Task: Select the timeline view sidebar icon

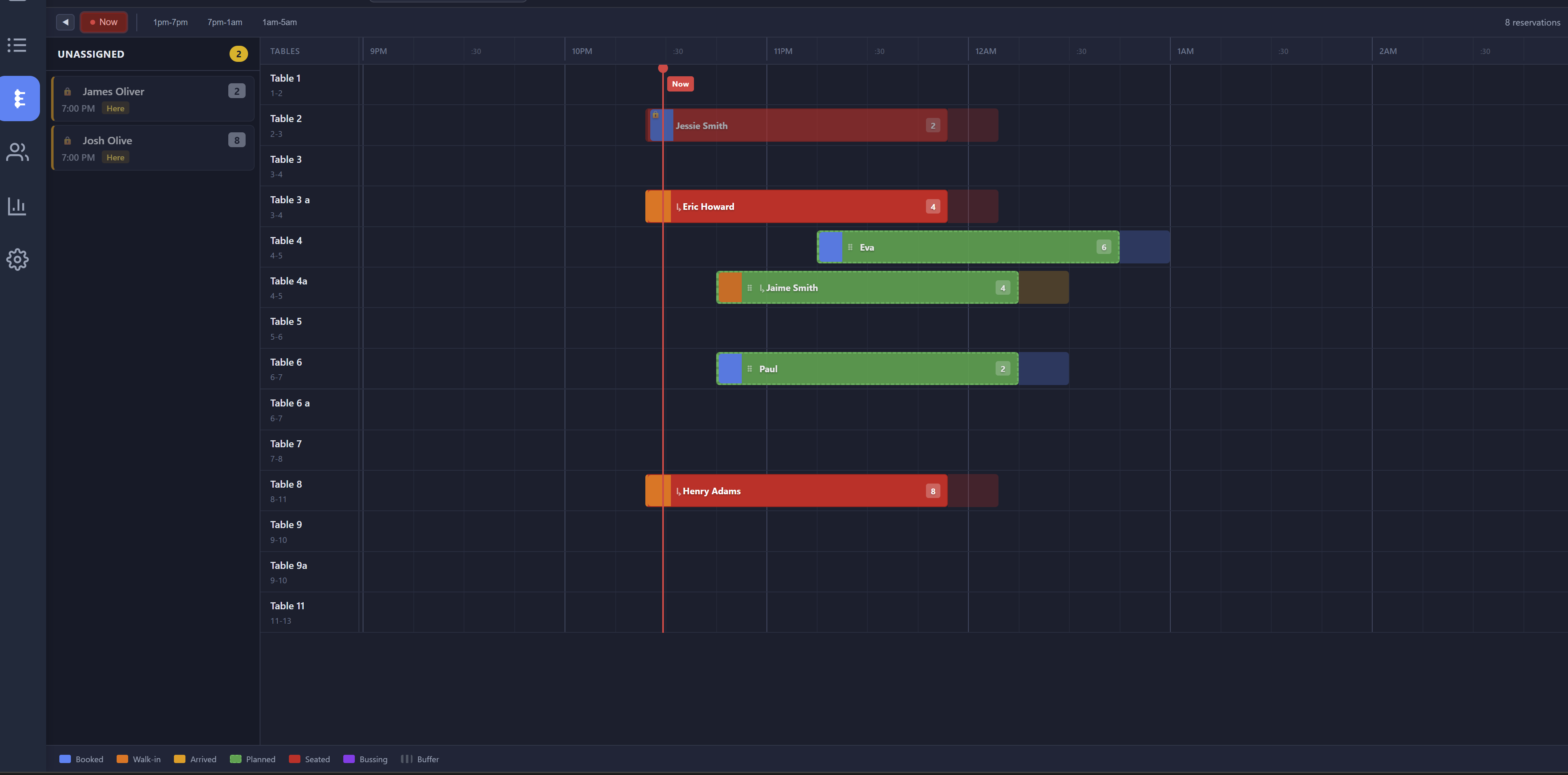Action: 19,99
